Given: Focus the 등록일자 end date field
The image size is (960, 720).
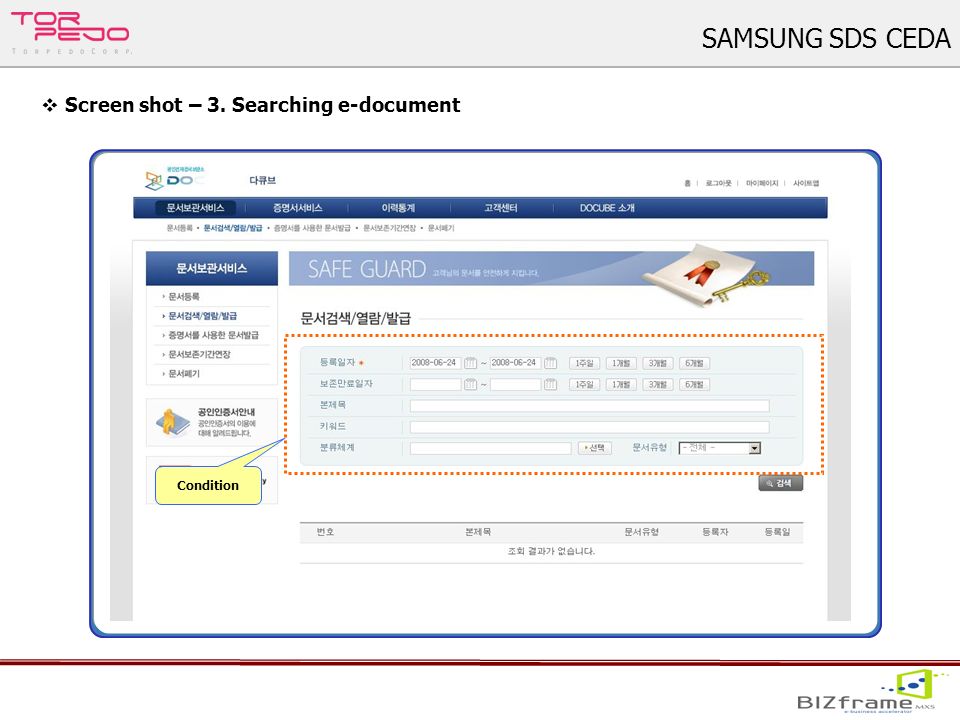Looking at the screenshot, I should coord(516,363).
